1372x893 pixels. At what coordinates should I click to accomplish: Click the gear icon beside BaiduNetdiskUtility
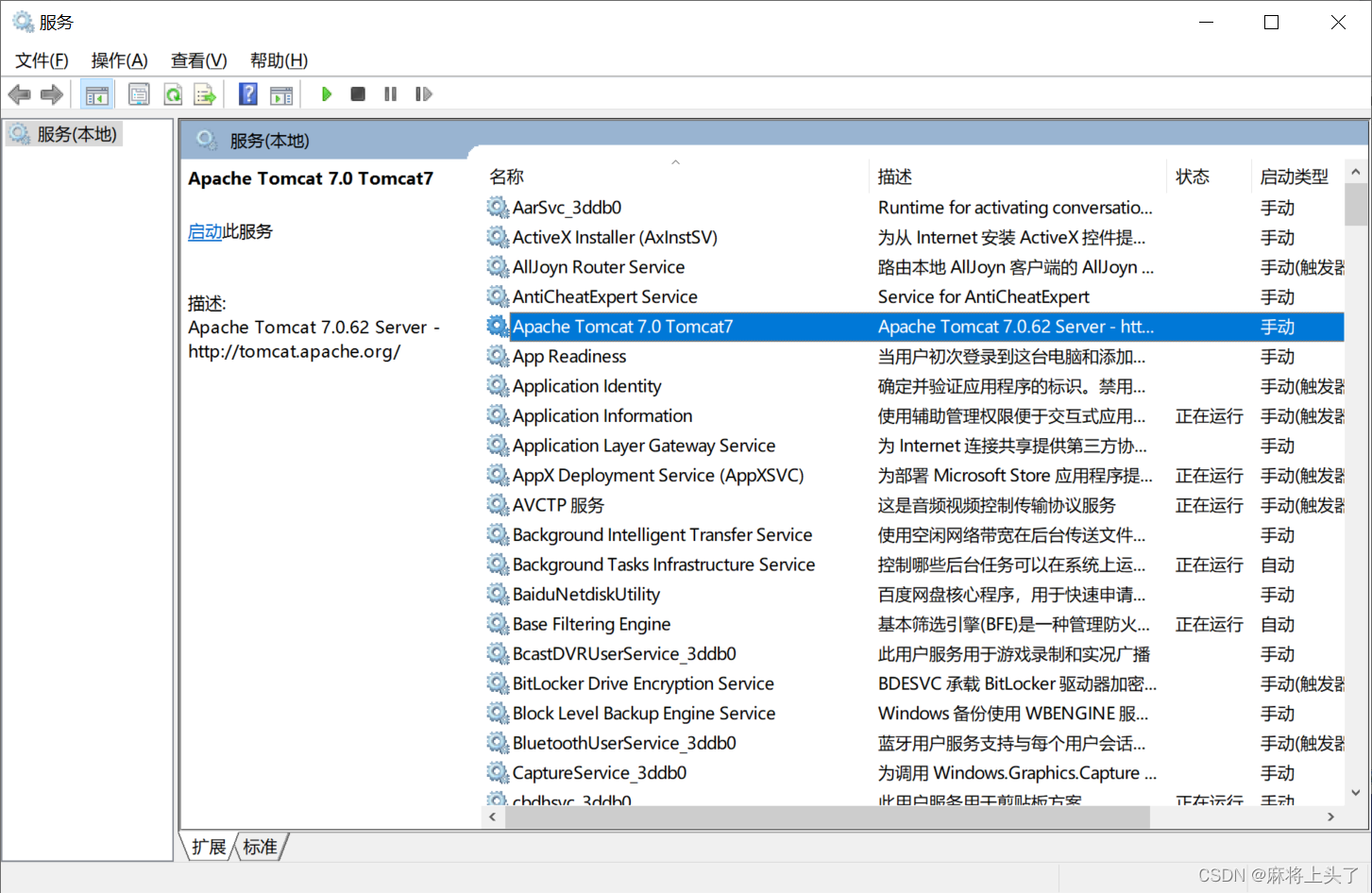click(x=498, y=594)
